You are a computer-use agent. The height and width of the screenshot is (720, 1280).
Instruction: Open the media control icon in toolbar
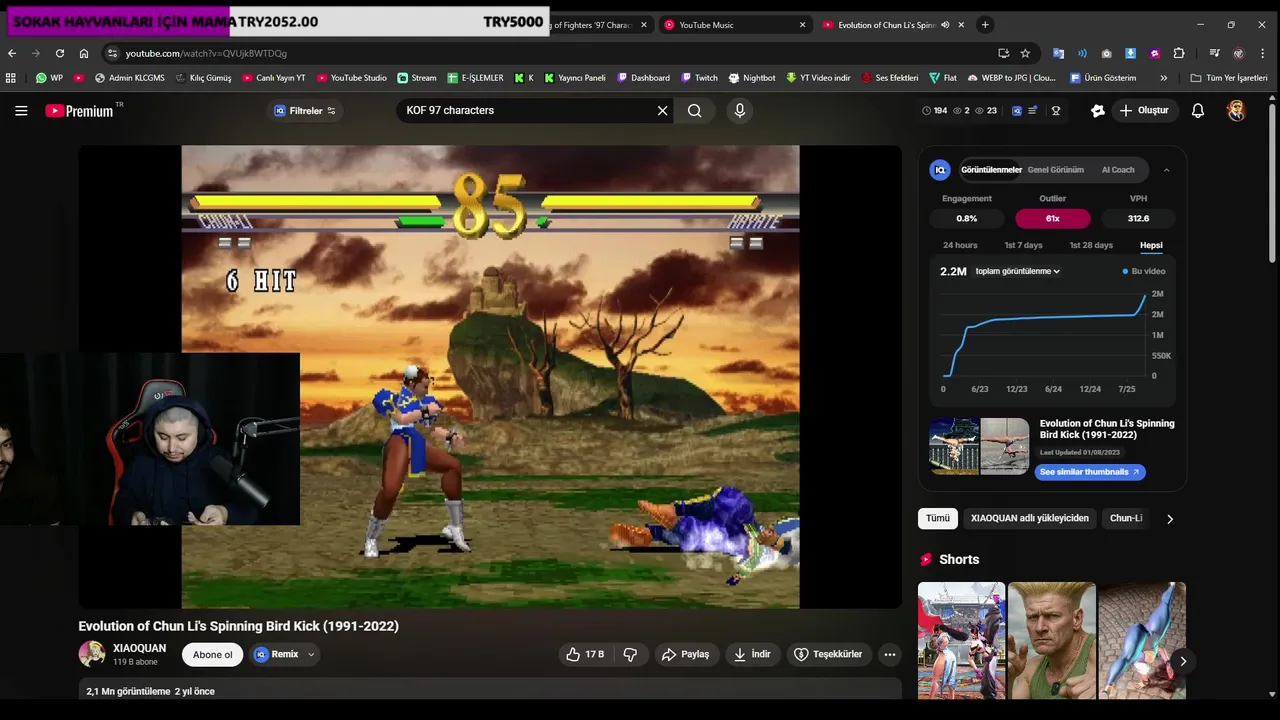pos(1214,53)
